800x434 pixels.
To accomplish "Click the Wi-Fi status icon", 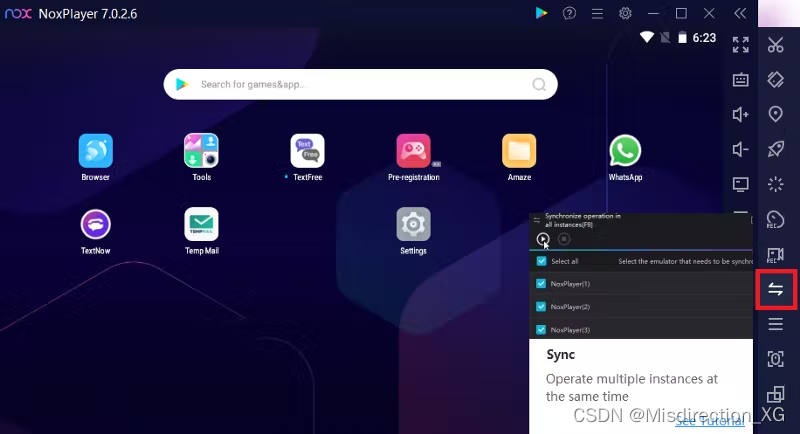I will pos(646,37).
